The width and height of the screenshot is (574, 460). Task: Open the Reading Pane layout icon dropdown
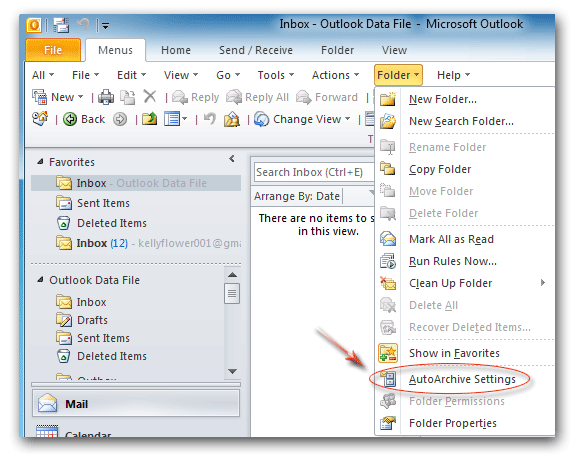(x=176, y=119)
